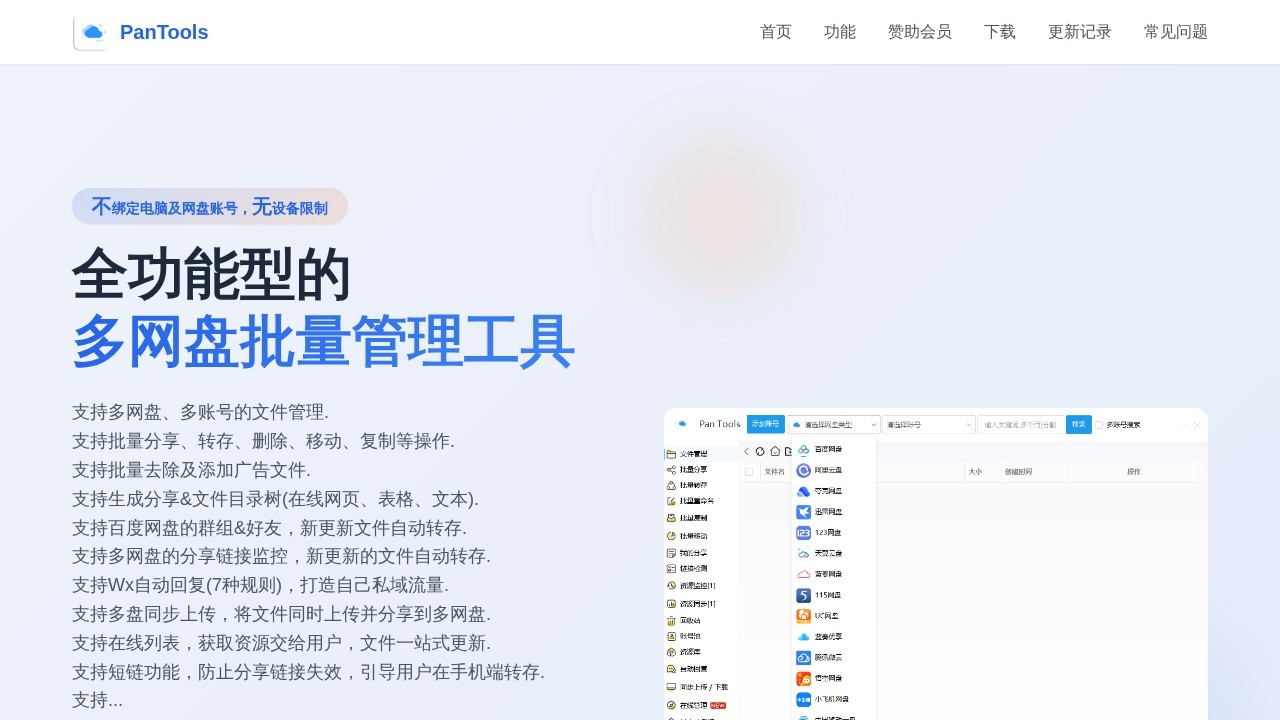Click the 阿里云盘 icon in the dropdown list
This screenshot has height=720, width=1280.
[x=803, y=470]
